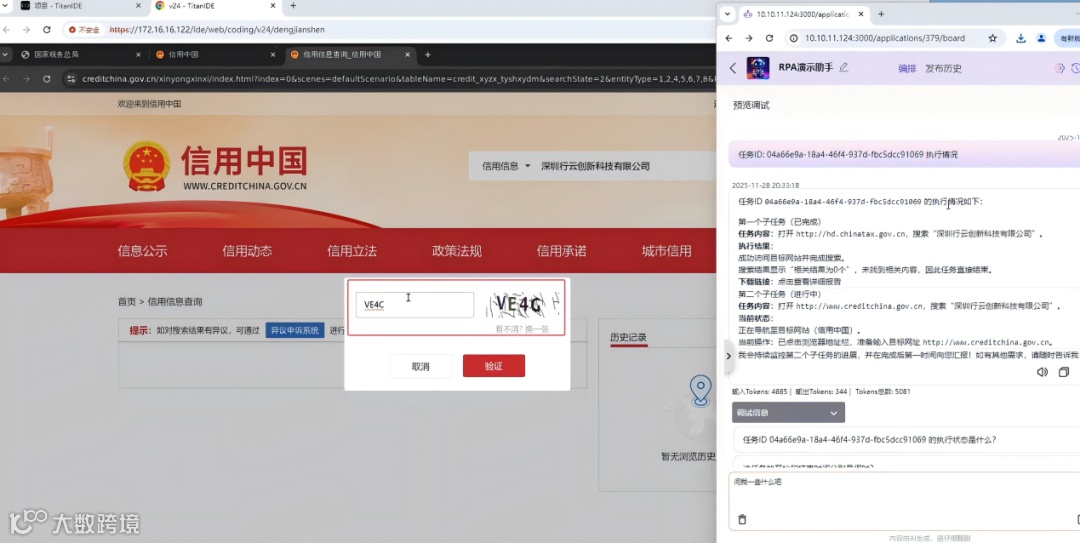Click the suggested question about 执行状态
1080x543 pixels.
click(869, 440)
